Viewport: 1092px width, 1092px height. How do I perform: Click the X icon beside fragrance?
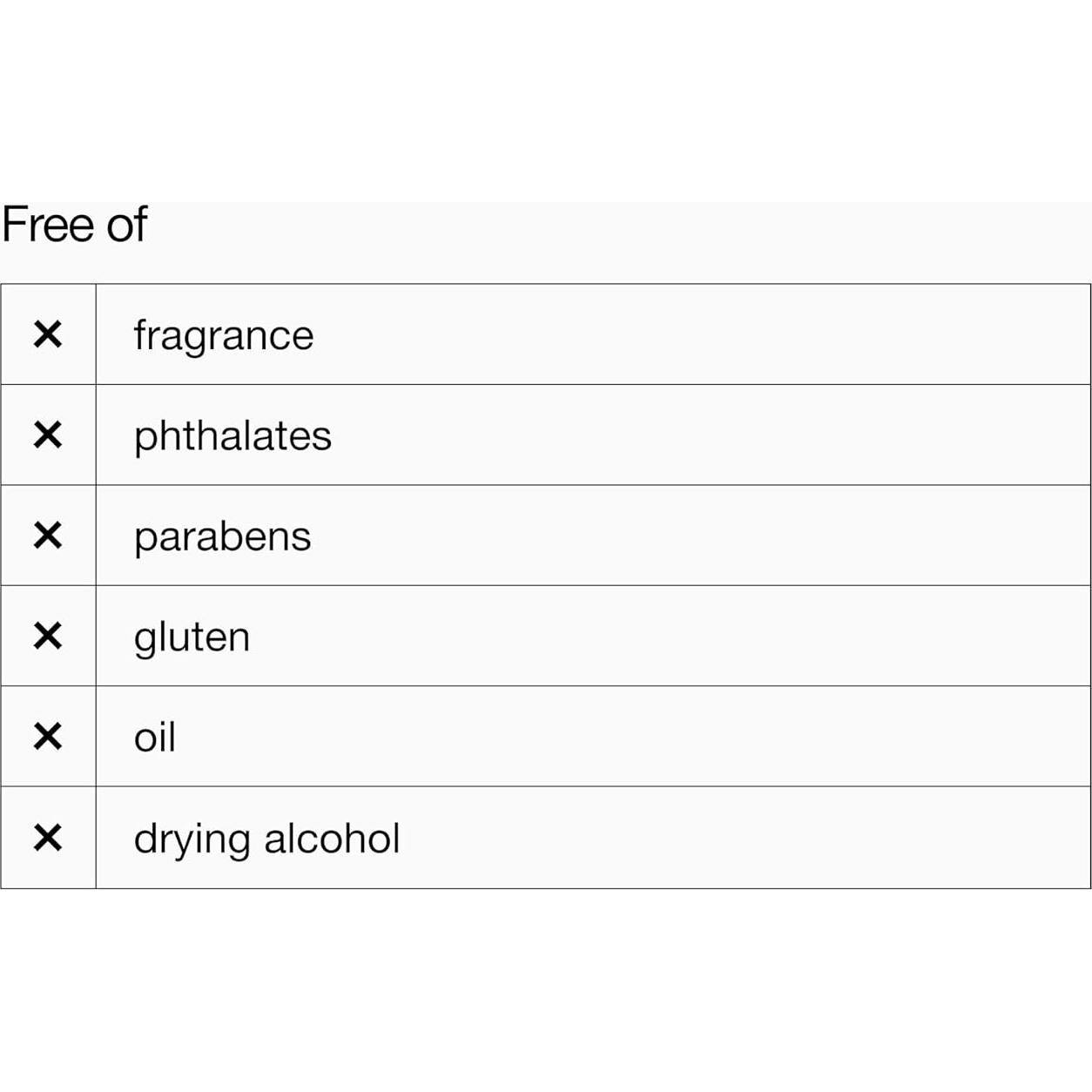point(48,334)
